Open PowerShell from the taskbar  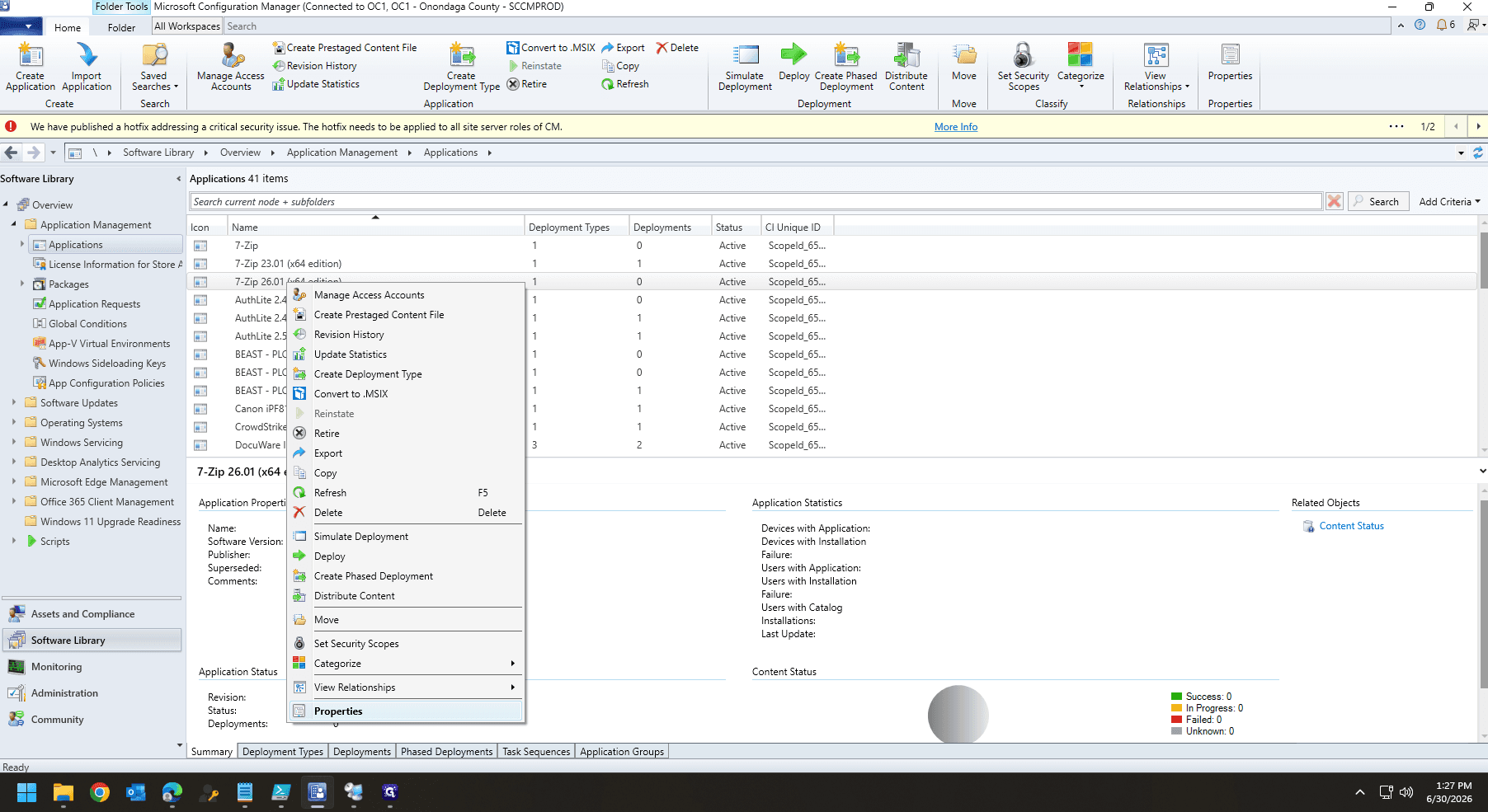pos(280,792)
